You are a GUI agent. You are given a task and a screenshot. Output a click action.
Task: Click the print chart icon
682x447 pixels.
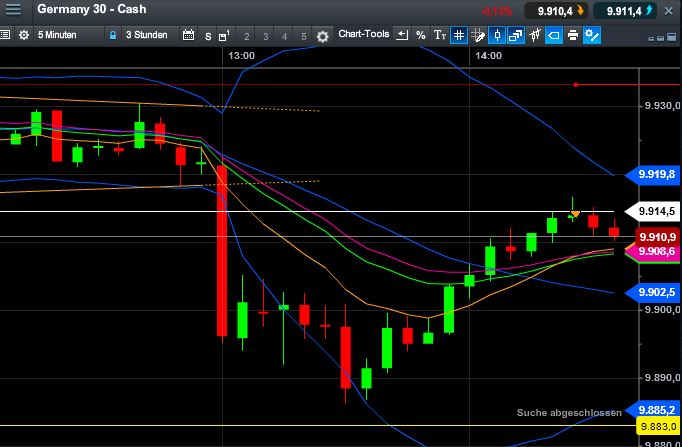pos(572,35)
